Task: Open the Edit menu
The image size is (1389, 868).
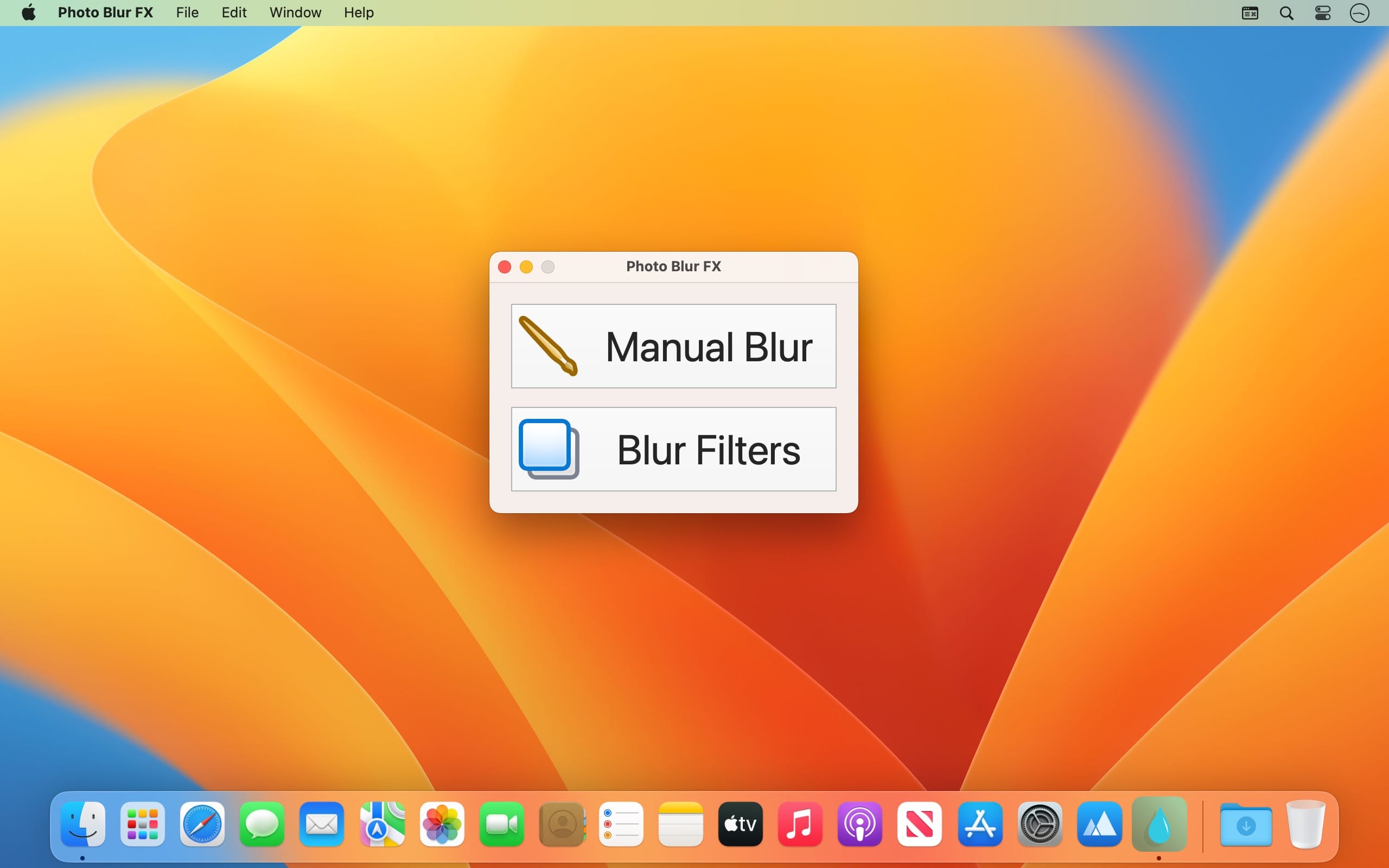Action: 234,12
